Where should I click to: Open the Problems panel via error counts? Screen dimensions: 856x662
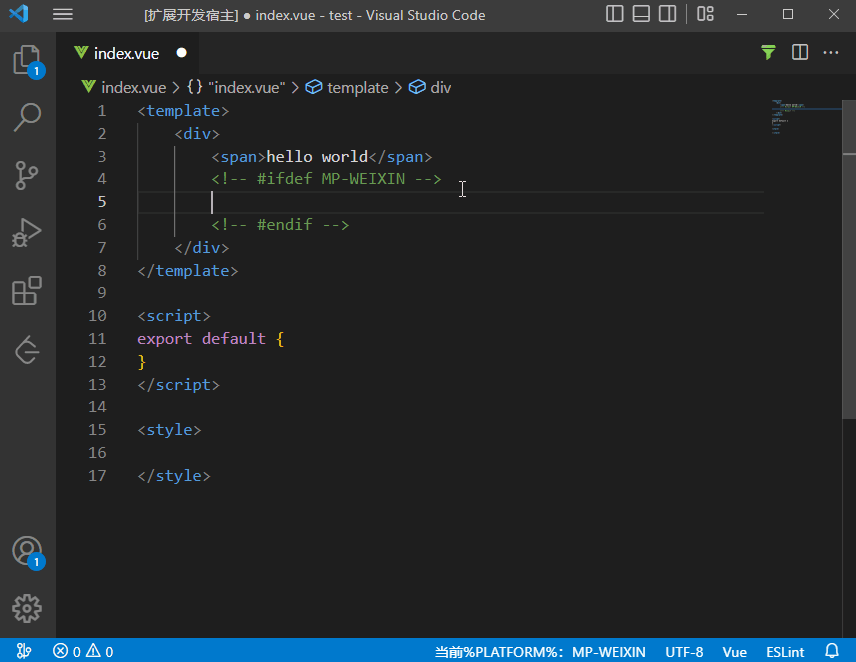(84, 651)
